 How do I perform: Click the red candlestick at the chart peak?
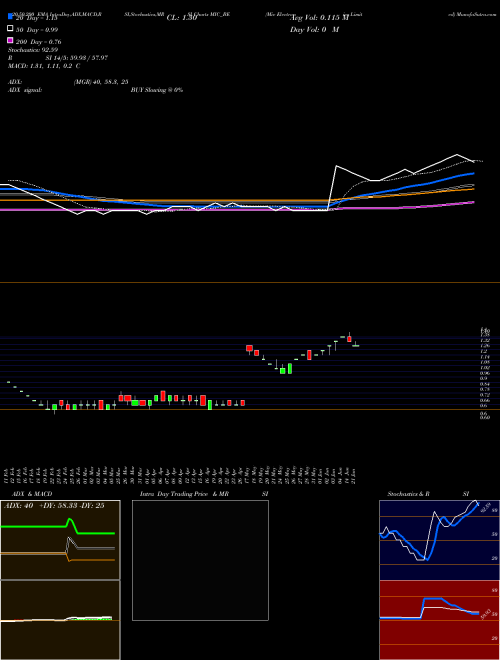click(349, 339)
